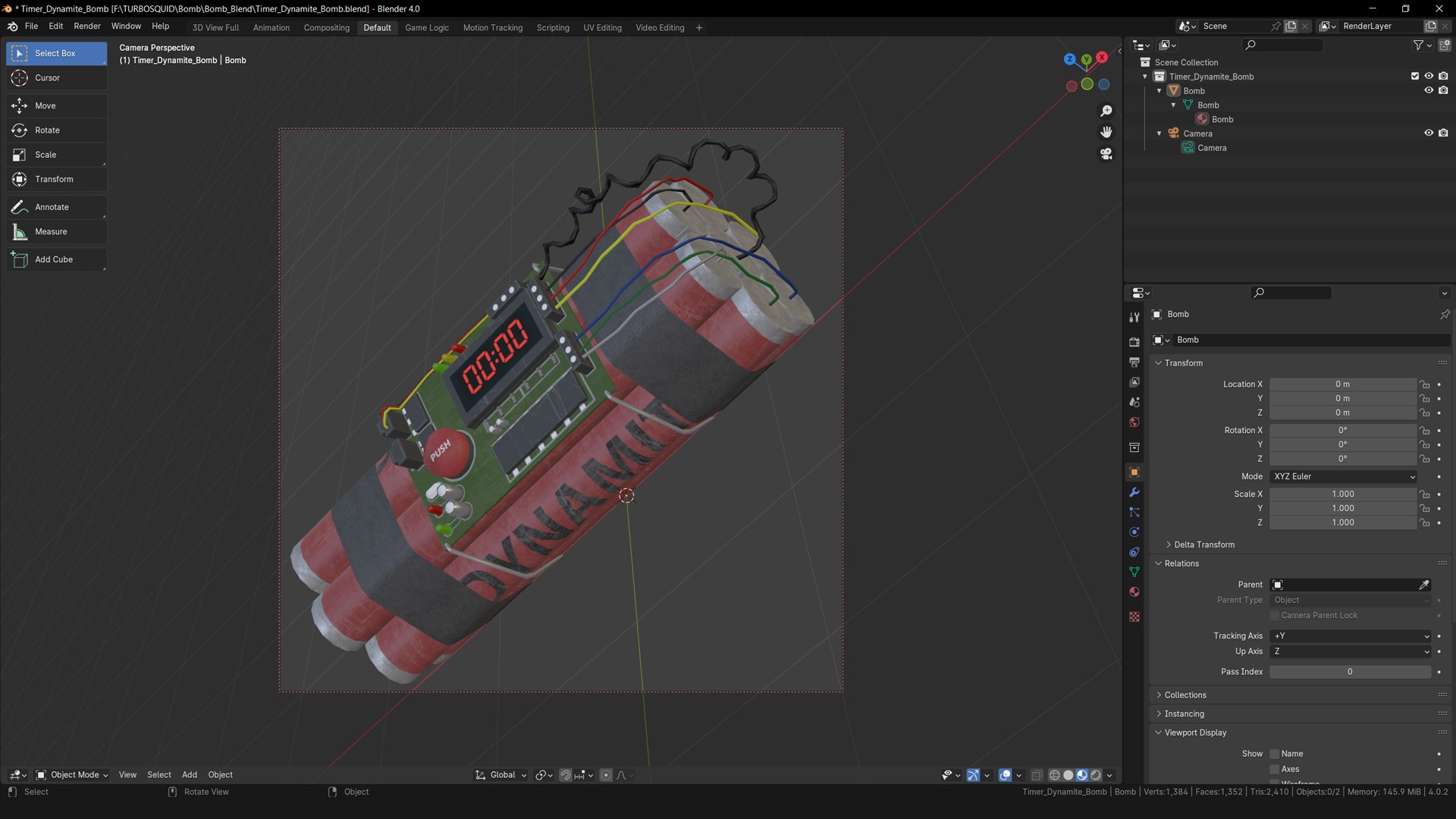
Task: Open the Up Axis Z dropdown
Action: (x=1351, y=651)
